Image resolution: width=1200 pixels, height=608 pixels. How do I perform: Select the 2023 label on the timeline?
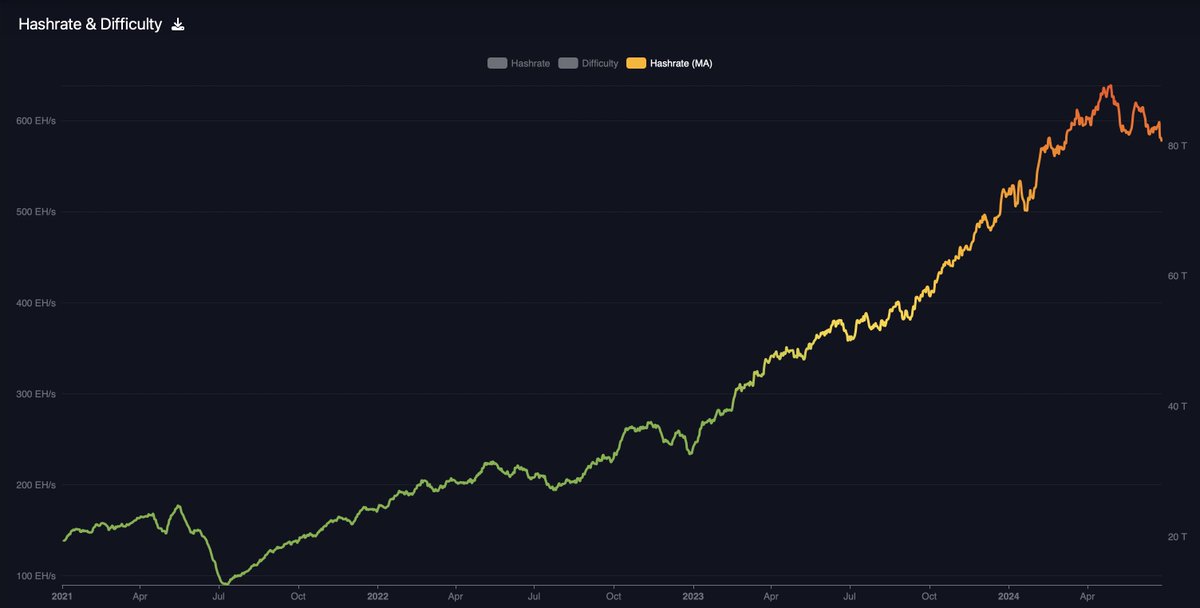point(692,595)
